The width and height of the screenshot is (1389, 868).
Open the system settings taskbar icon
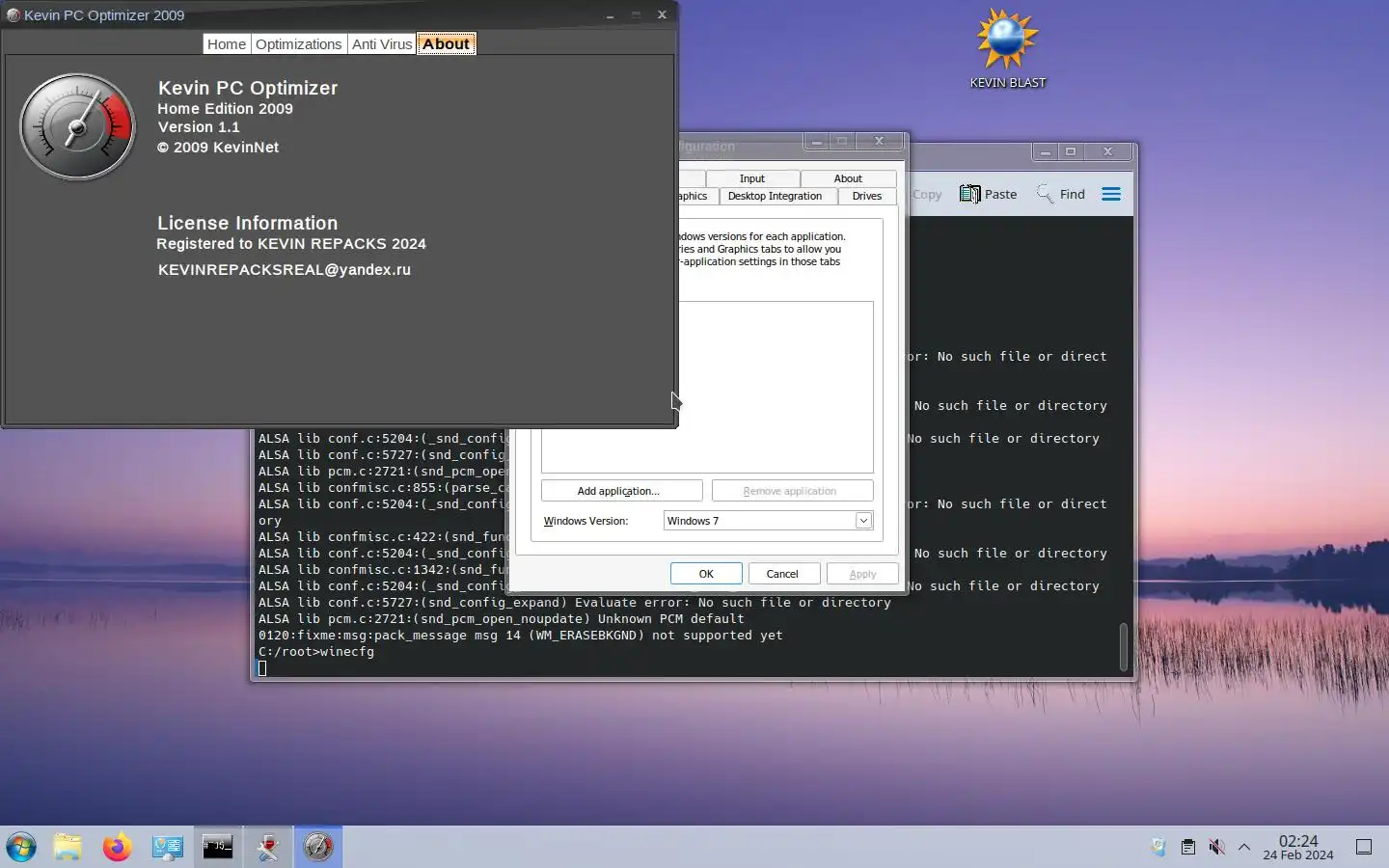pos(168,848)
